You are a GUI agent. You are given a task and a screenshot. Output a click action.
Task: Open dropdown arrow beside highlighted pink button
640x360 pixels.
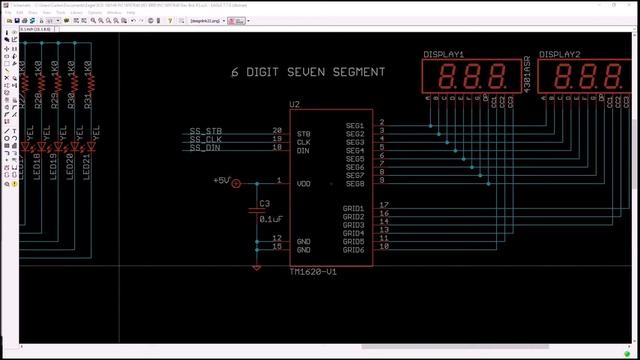pyautogui.click(x=248, y=21)
